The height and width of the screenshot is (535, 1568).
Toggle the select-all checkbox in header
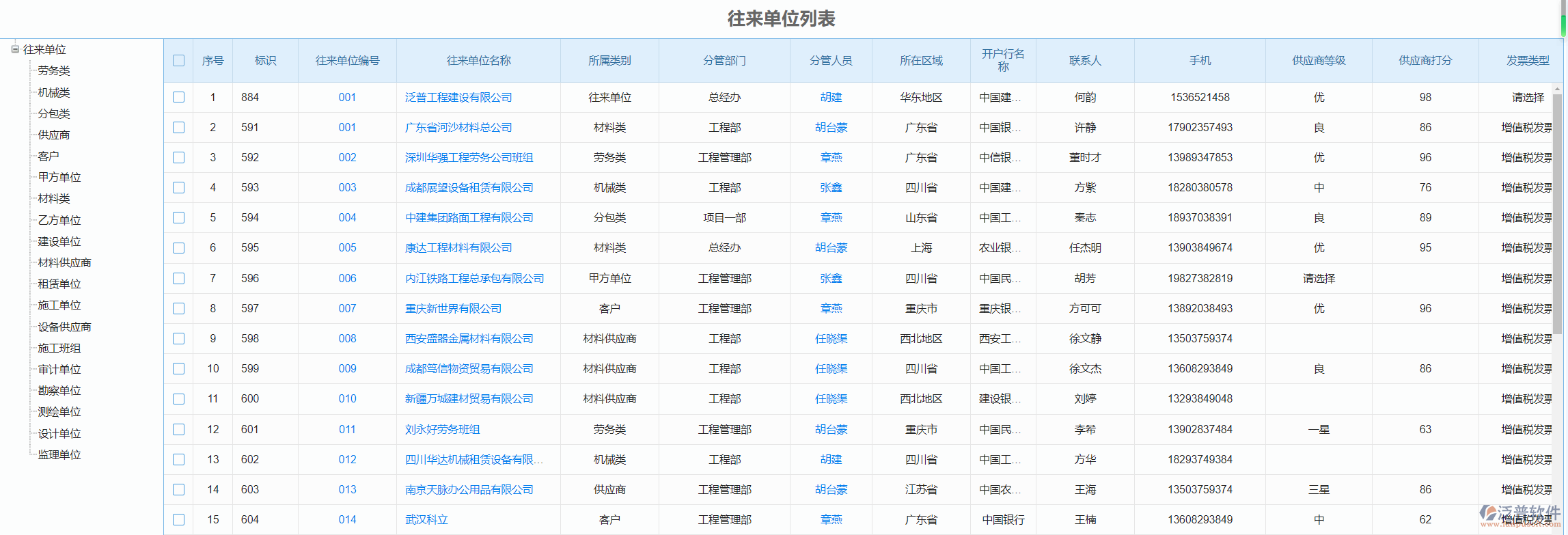178,61
